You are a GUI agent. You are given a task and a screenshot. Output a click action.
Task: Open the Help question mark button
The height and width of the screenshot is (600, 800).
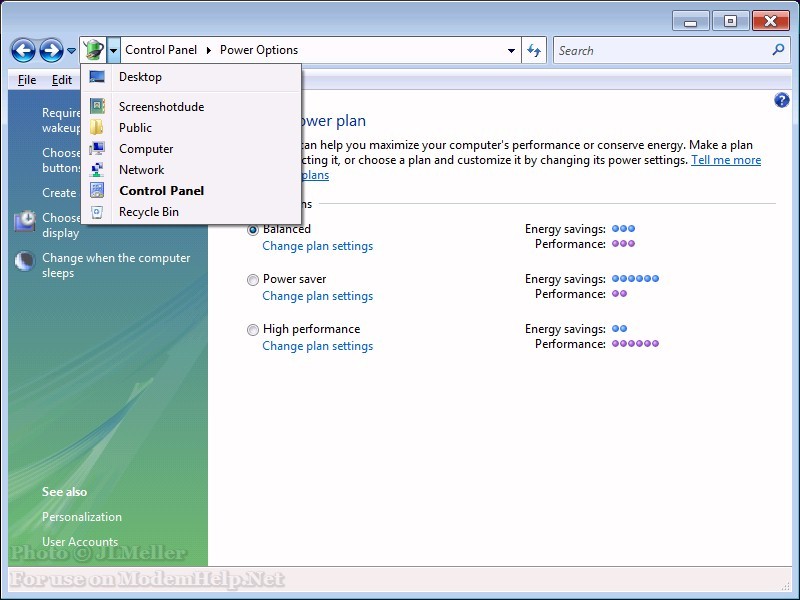pyautogui.click(x=781, y=100)
